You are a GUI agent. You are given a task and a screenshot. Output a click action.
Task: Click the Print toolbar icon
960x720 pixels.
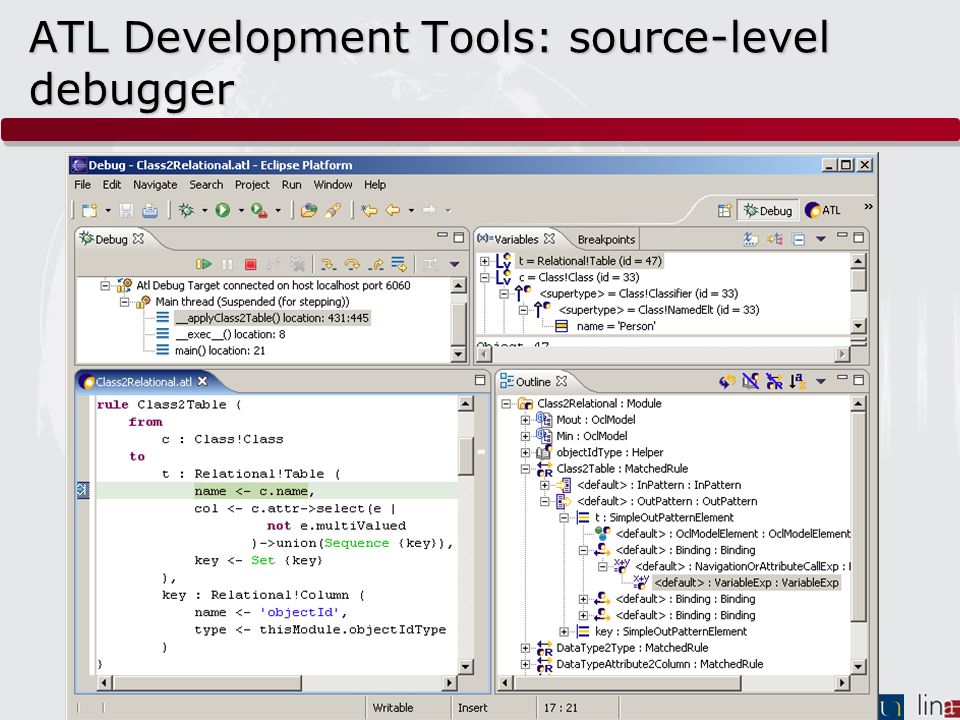[150, 211]
